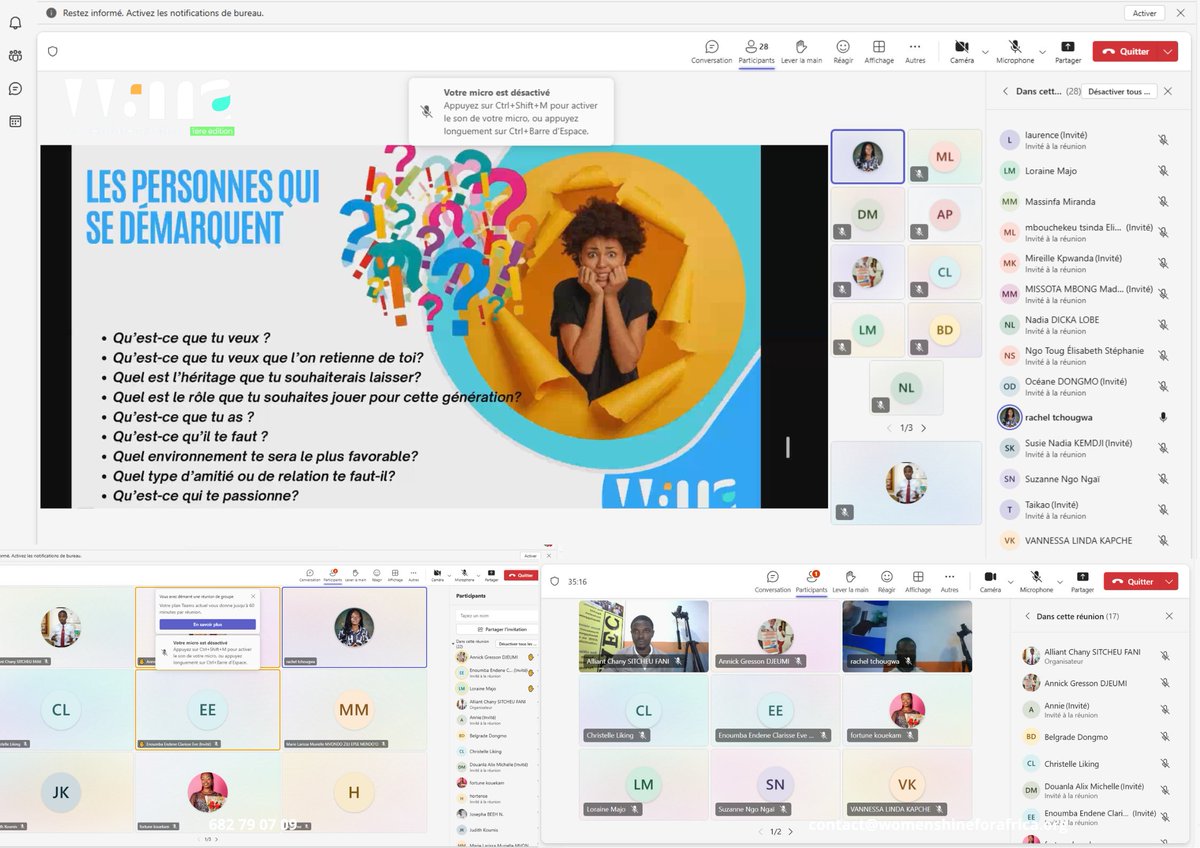Click the shield security icon top window
This screenshot has height=848, width=1200.
(x=53, y=52)
